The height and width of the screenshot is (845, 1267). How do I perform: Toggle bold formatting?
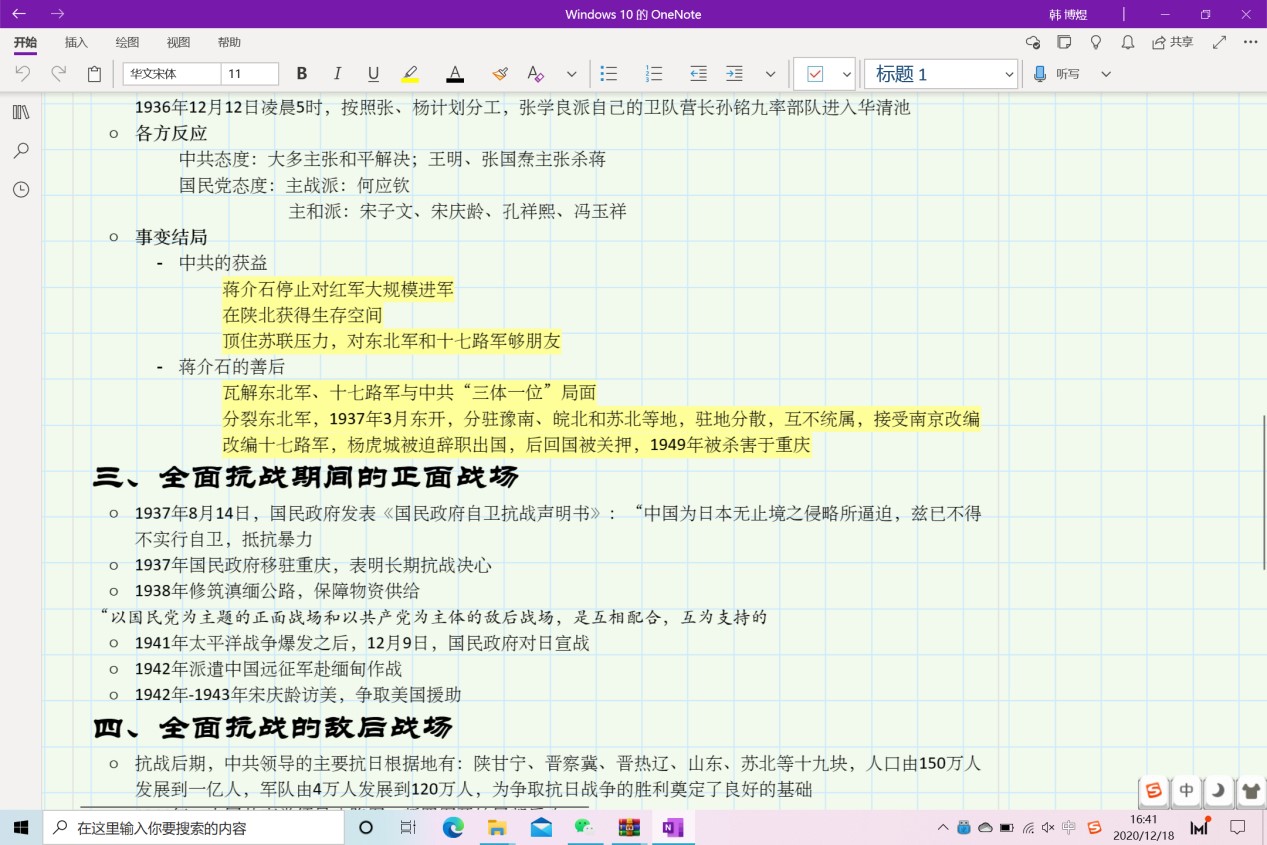(x=302, y=74)
